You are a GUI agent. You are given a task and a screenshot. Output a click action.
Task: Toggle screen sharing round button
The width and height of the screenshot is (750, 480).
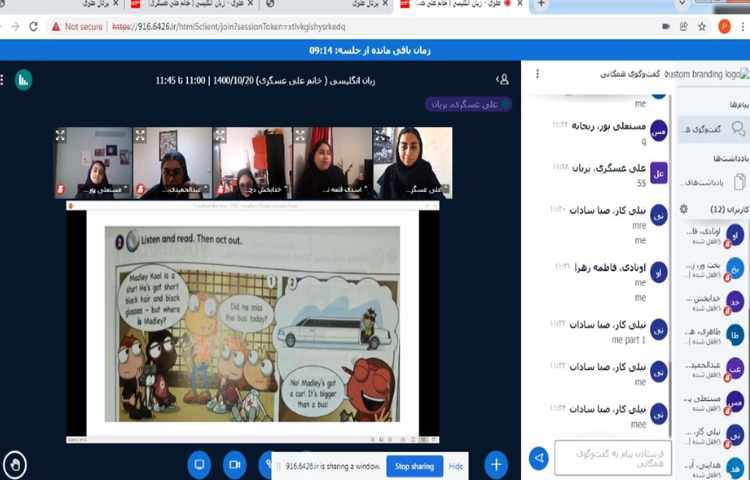click(199, 464)
